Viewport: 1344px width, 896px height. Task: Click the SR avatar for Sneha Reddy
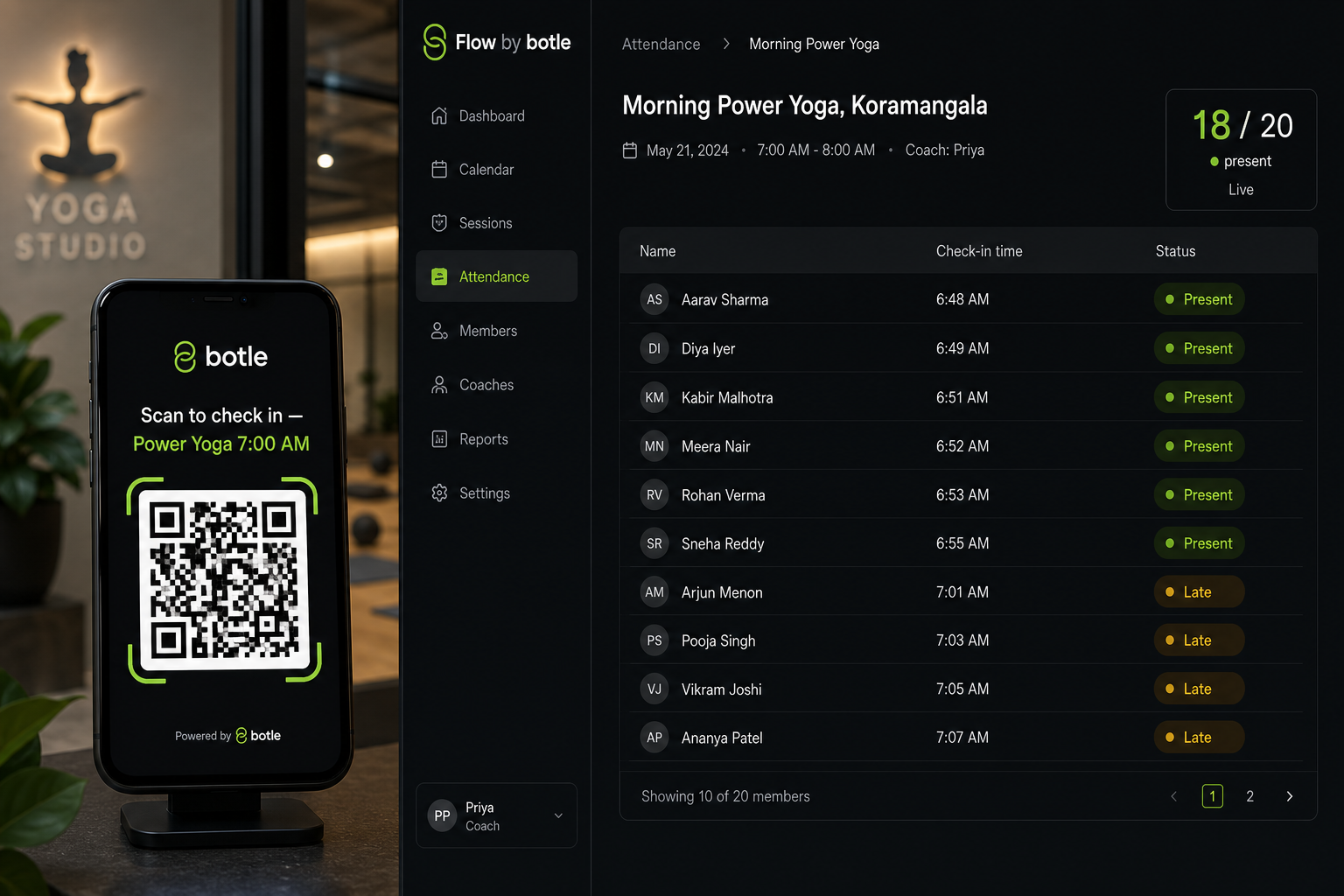(x=654, y=543)
